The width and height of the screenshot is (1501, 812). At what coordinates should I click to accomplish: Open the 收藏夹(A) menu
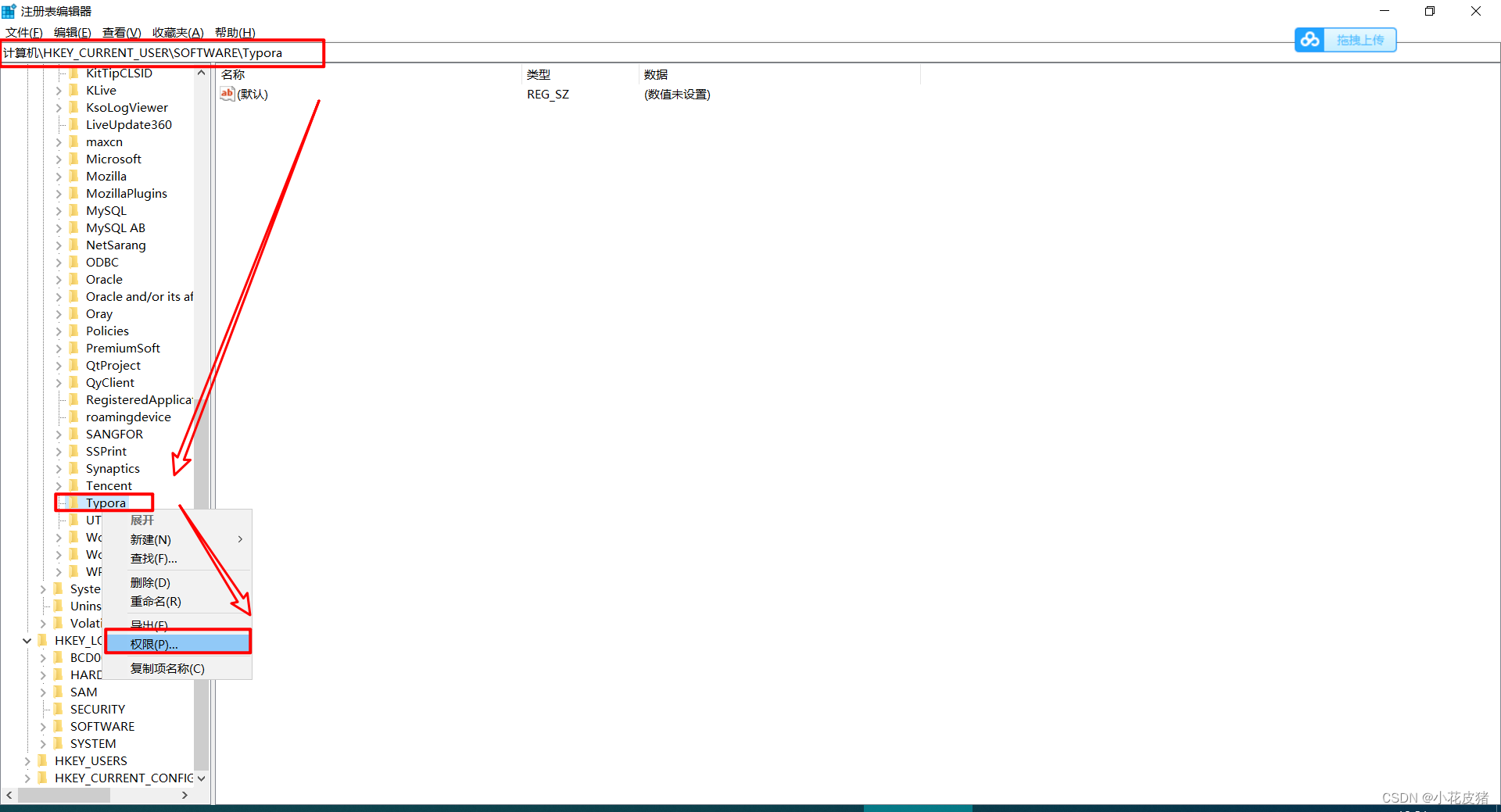point(178,32)
